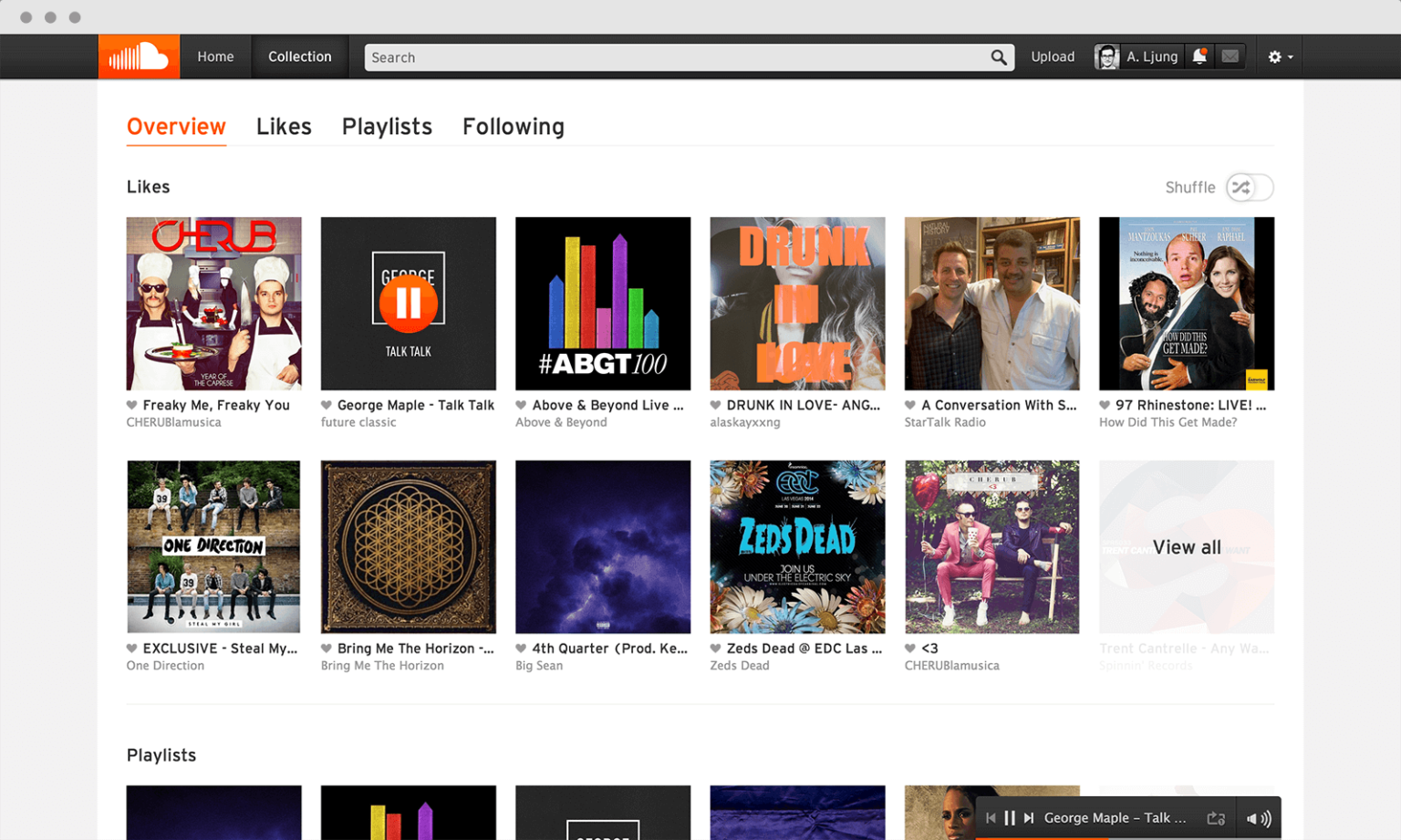Pause the George Maple track via artwork overlay
Screen dimensions: 1401x840
[x=408, y=303]
